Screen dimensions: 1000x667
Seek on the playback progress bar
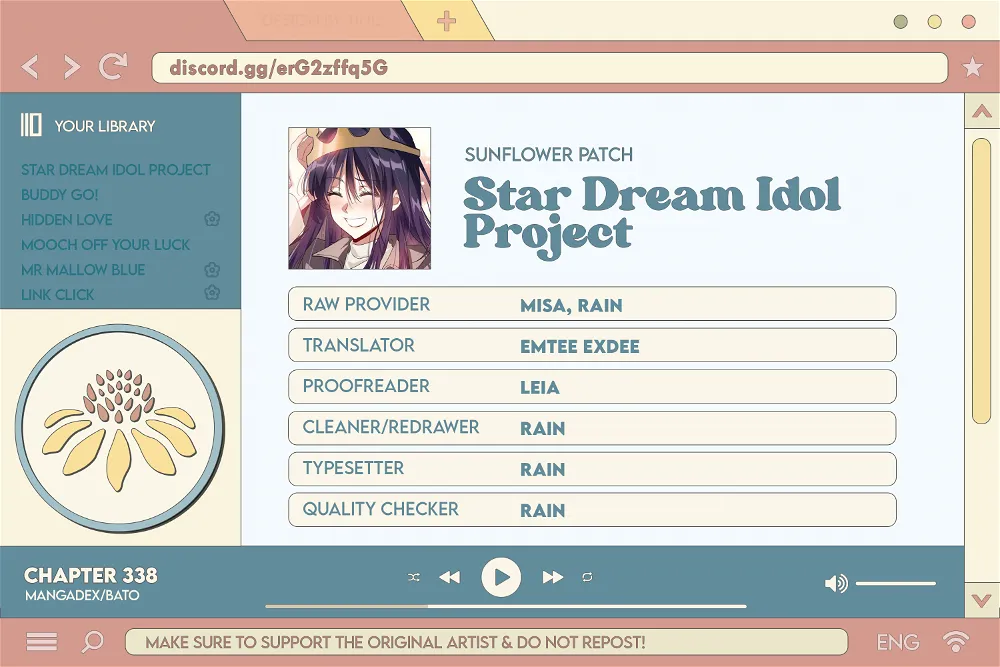tap(506, 606)
